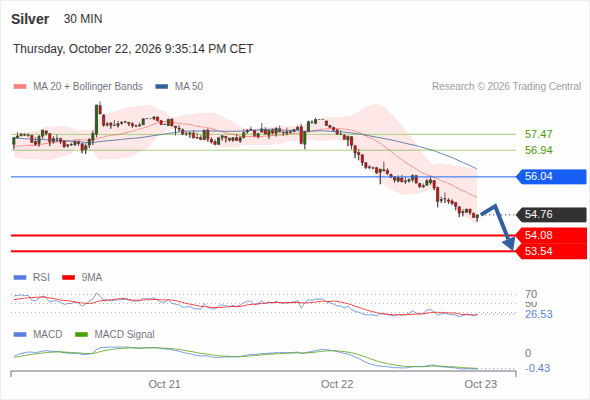
Task: Select the red 53.54 support price tag
Action: tap(551, 251)
